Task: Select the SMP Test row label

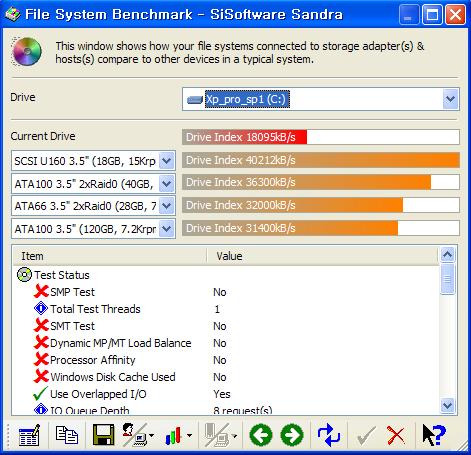Action: click(x=72, y=292)
